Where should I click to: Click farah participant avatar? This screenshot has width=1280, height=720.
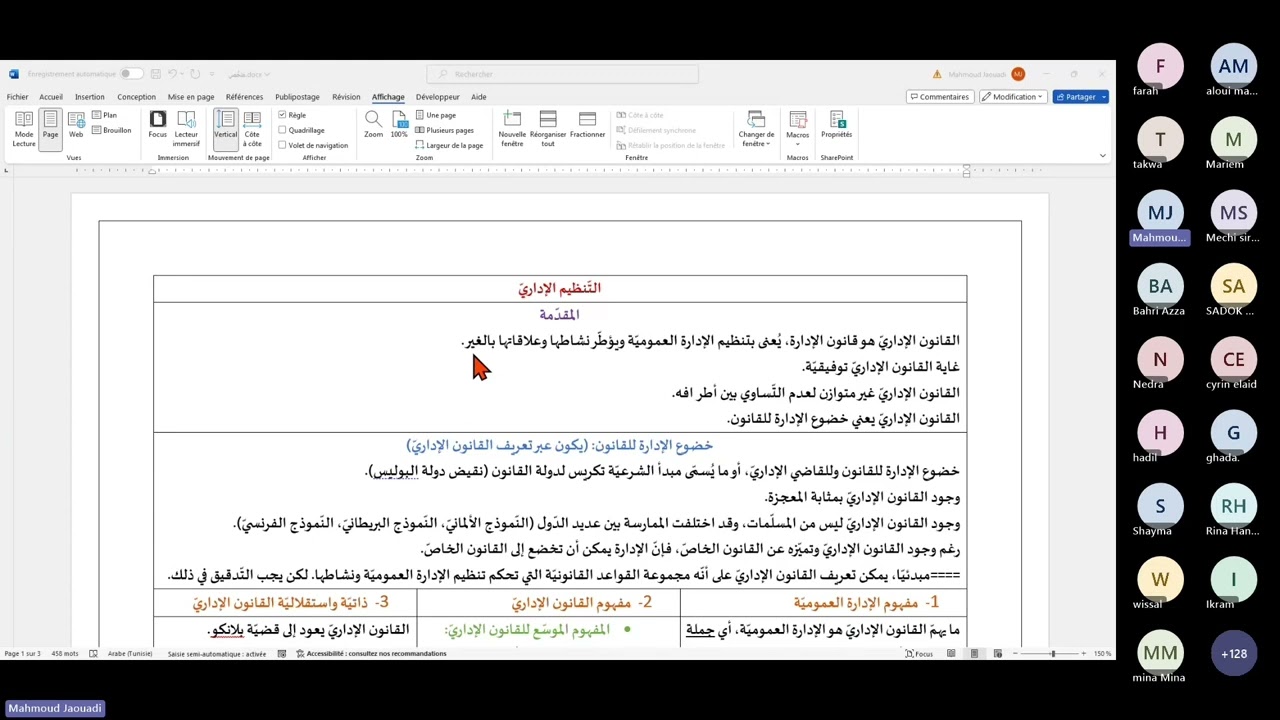[x=1160, y=67]
